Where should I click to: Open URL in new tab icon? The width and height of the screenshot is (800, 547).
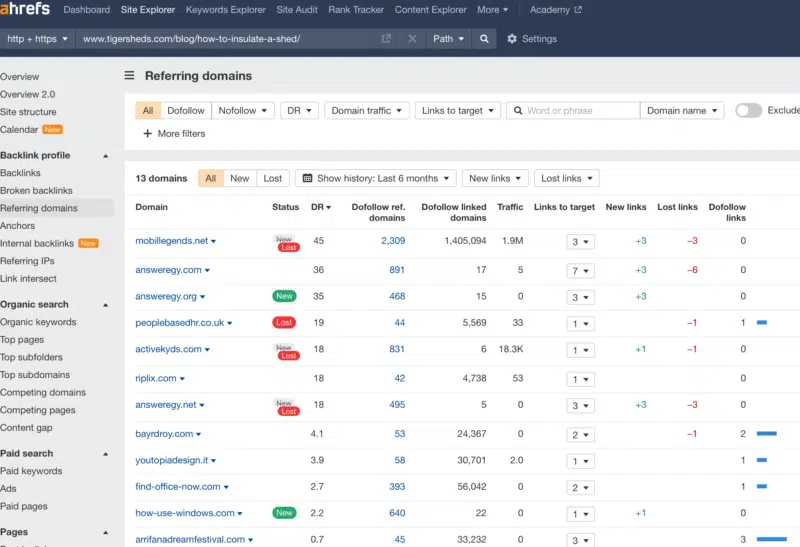386,39
